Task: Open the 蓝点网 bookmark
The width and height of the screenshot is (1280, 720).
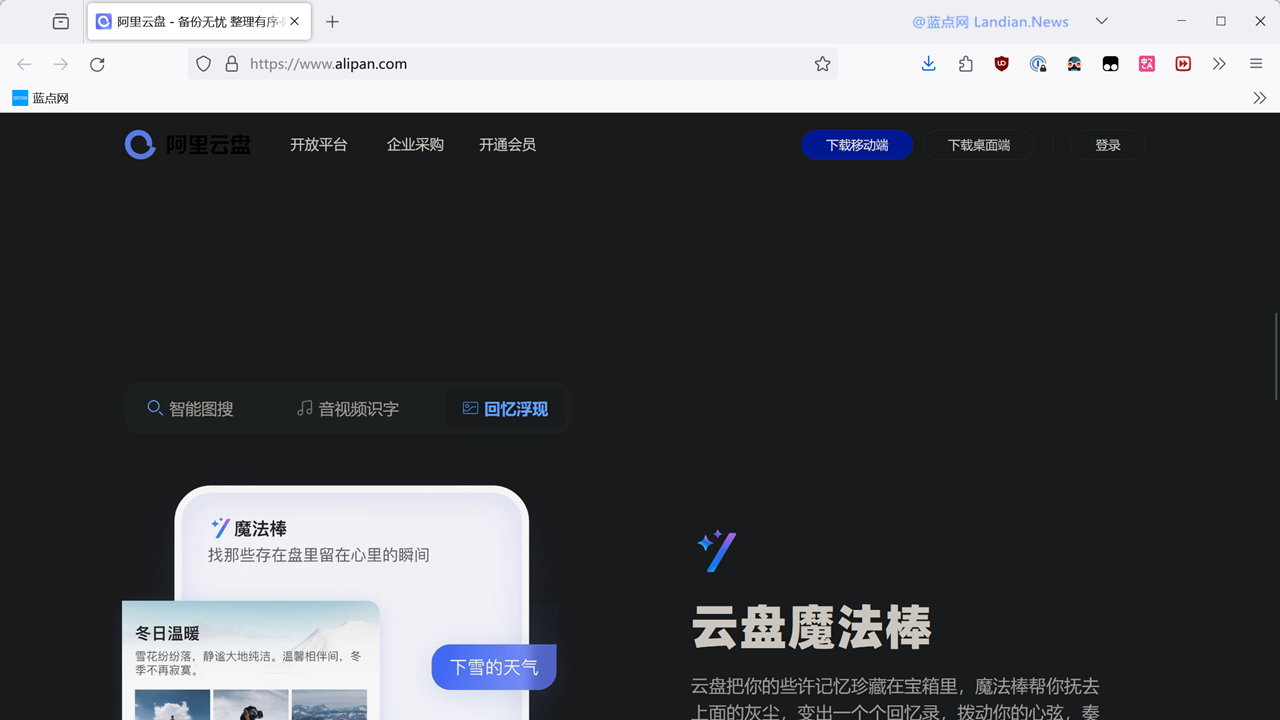Action: pyautogui.click(x=40, y=98)
